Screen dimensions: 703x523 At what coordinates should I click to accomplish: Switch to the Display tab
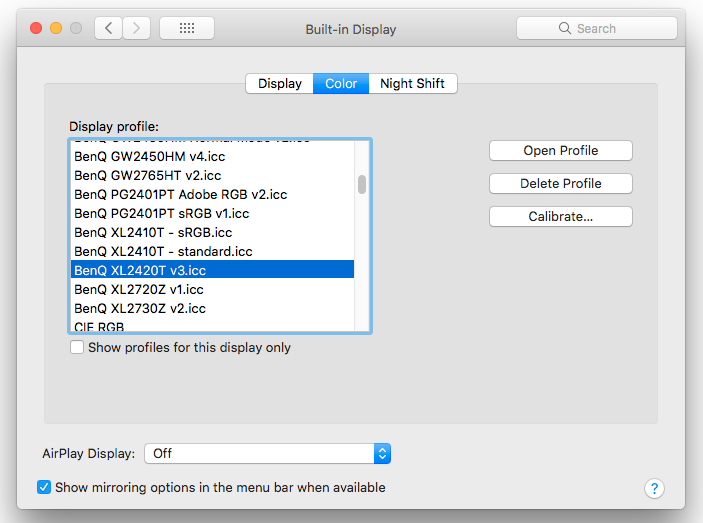[279, 83]
